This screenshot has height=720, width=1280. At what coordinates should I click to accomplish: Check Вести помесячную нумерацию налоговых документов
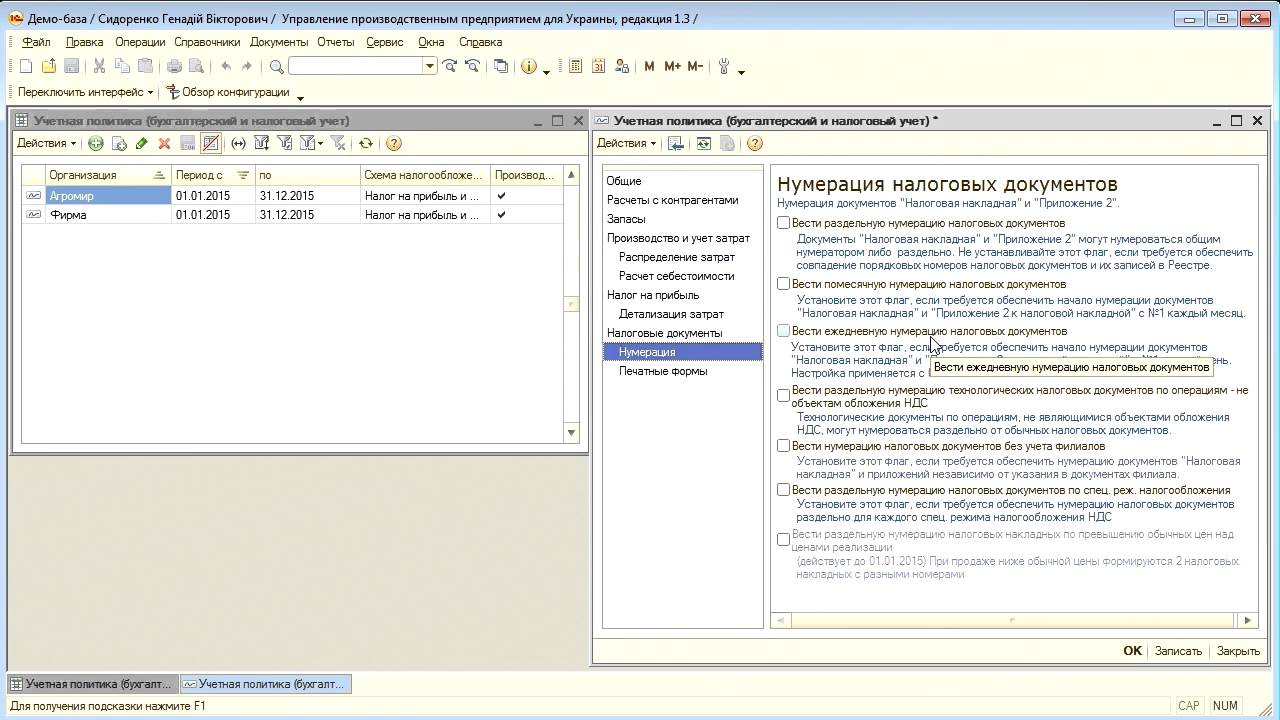(784, 284)
